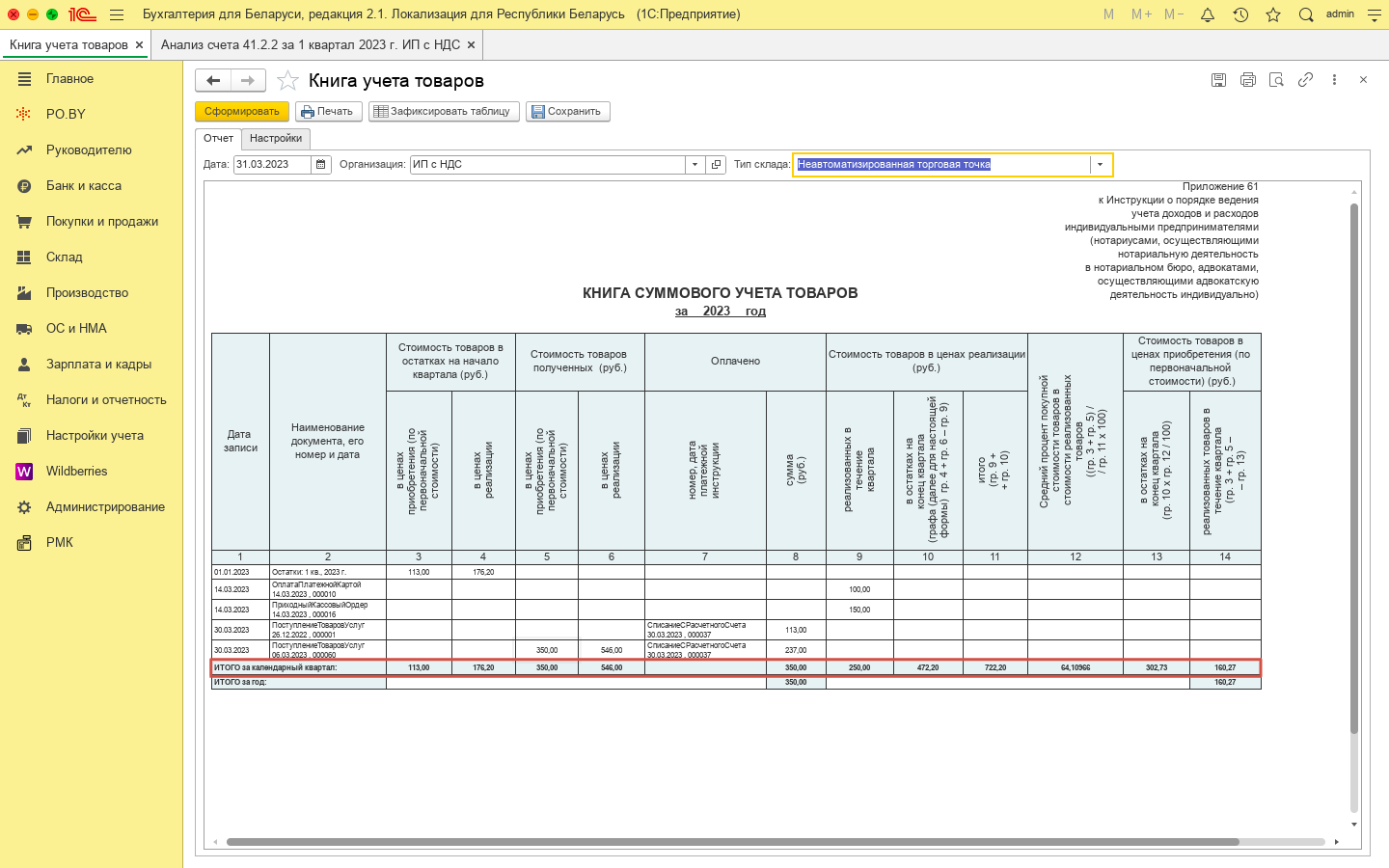This screenshot has width=1389, height=868.
Task: Click the preview icon at top right
Action: [1276, 80]
